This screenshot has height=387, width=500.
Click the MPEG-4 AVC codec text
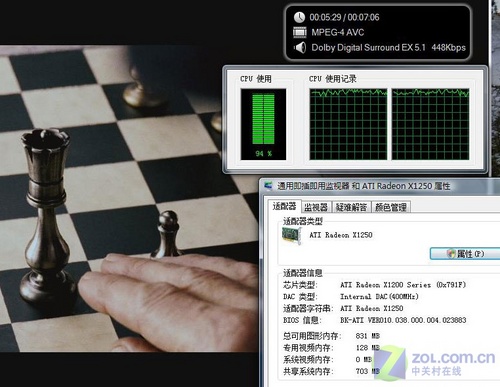pos(338,32)
